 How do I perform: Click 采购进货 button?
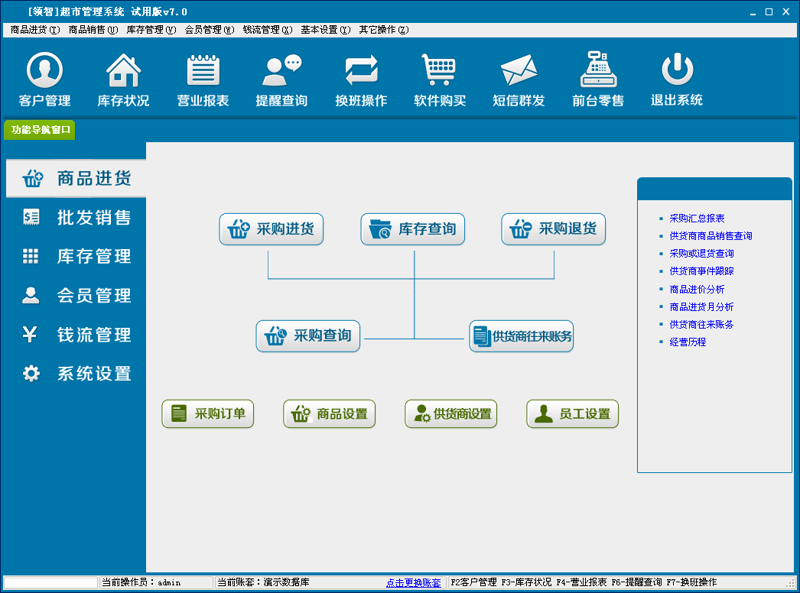point(271,229)
